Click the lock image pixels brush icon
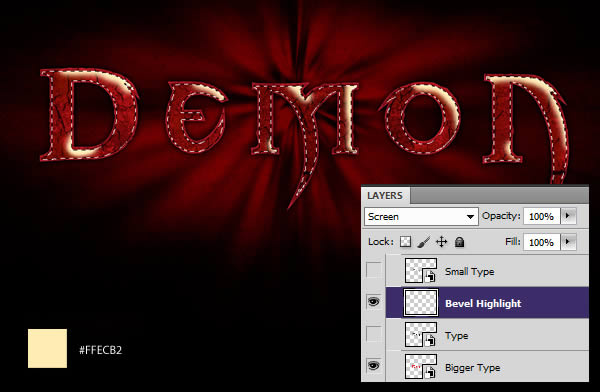This screenshot has width=600, height=392. click(x=424, y=242)
